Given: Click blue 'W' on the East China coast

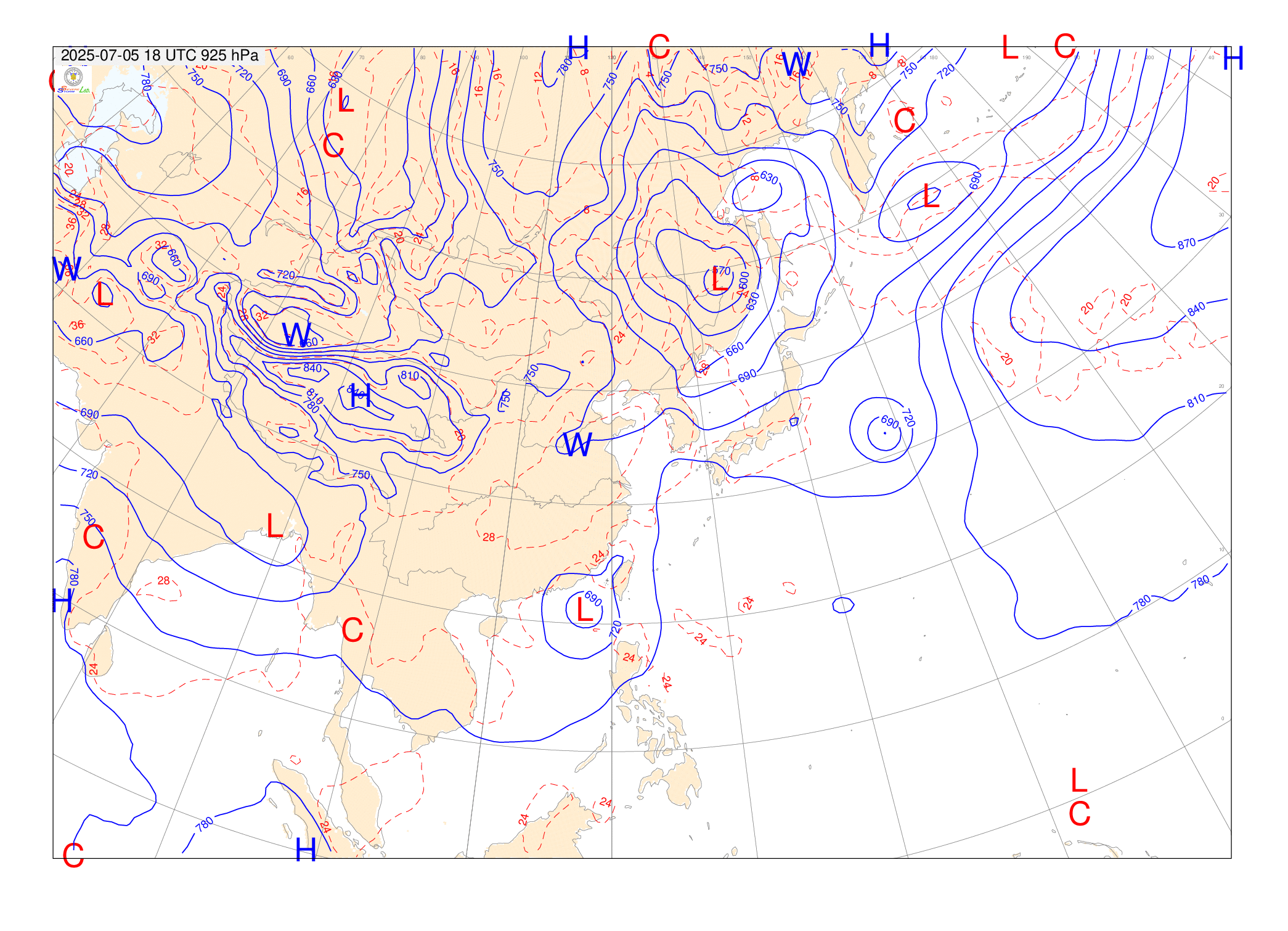Looking at the screenshot, I should coord(577,444).
